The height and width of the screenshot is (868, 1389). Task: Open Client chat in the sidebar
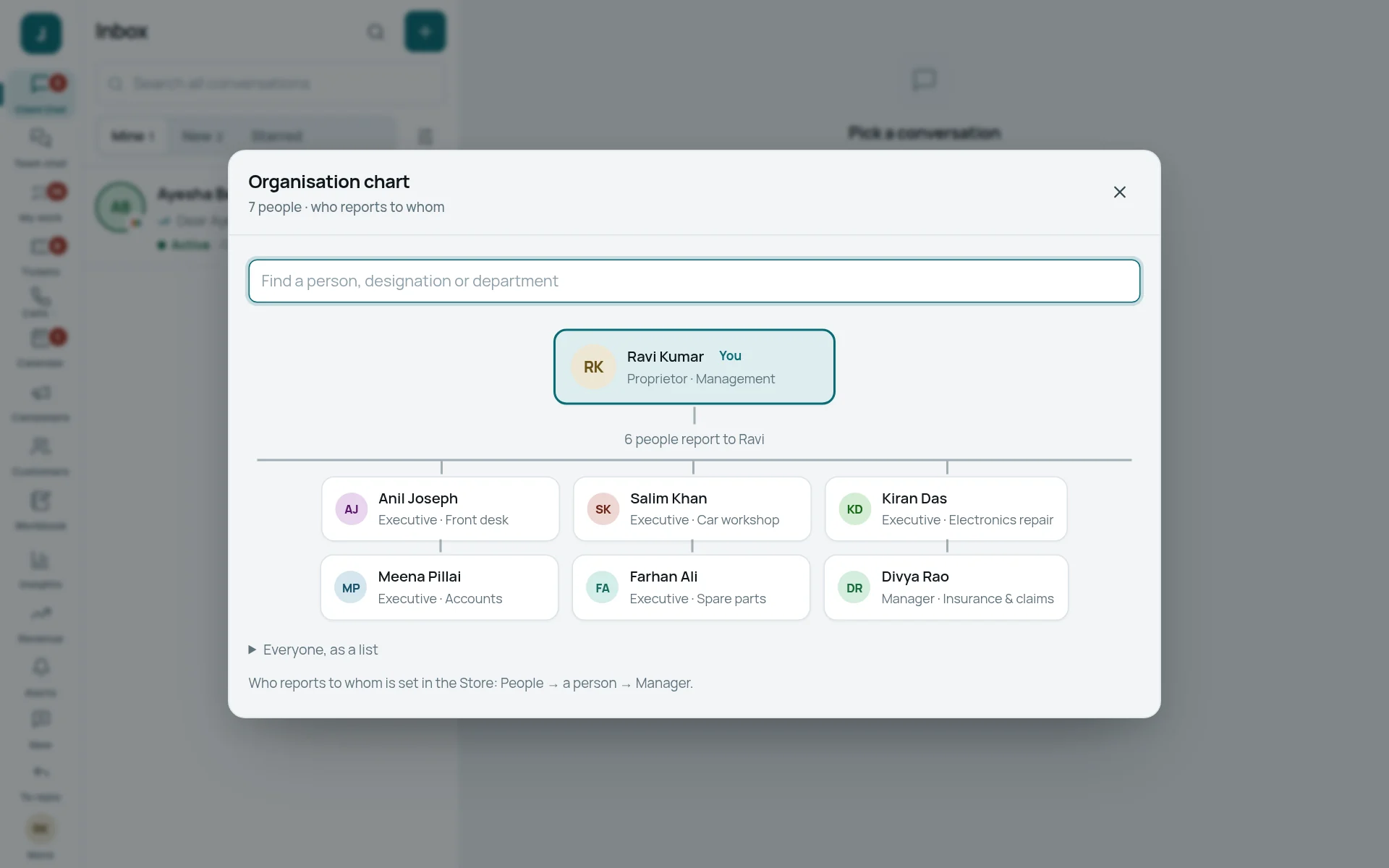click(41, 94)
